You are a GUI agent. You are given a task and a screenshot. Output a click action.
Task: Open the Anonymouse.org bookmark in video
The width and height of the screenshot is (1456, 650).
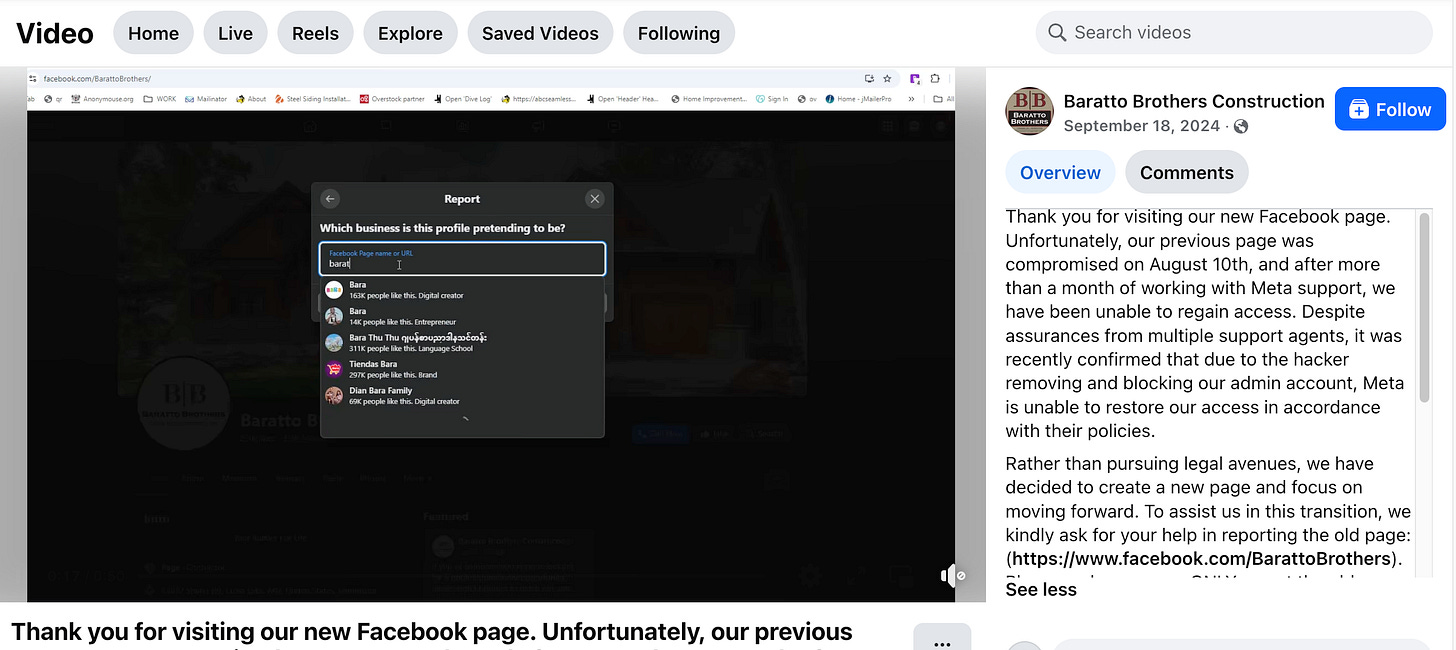point(102,99)
